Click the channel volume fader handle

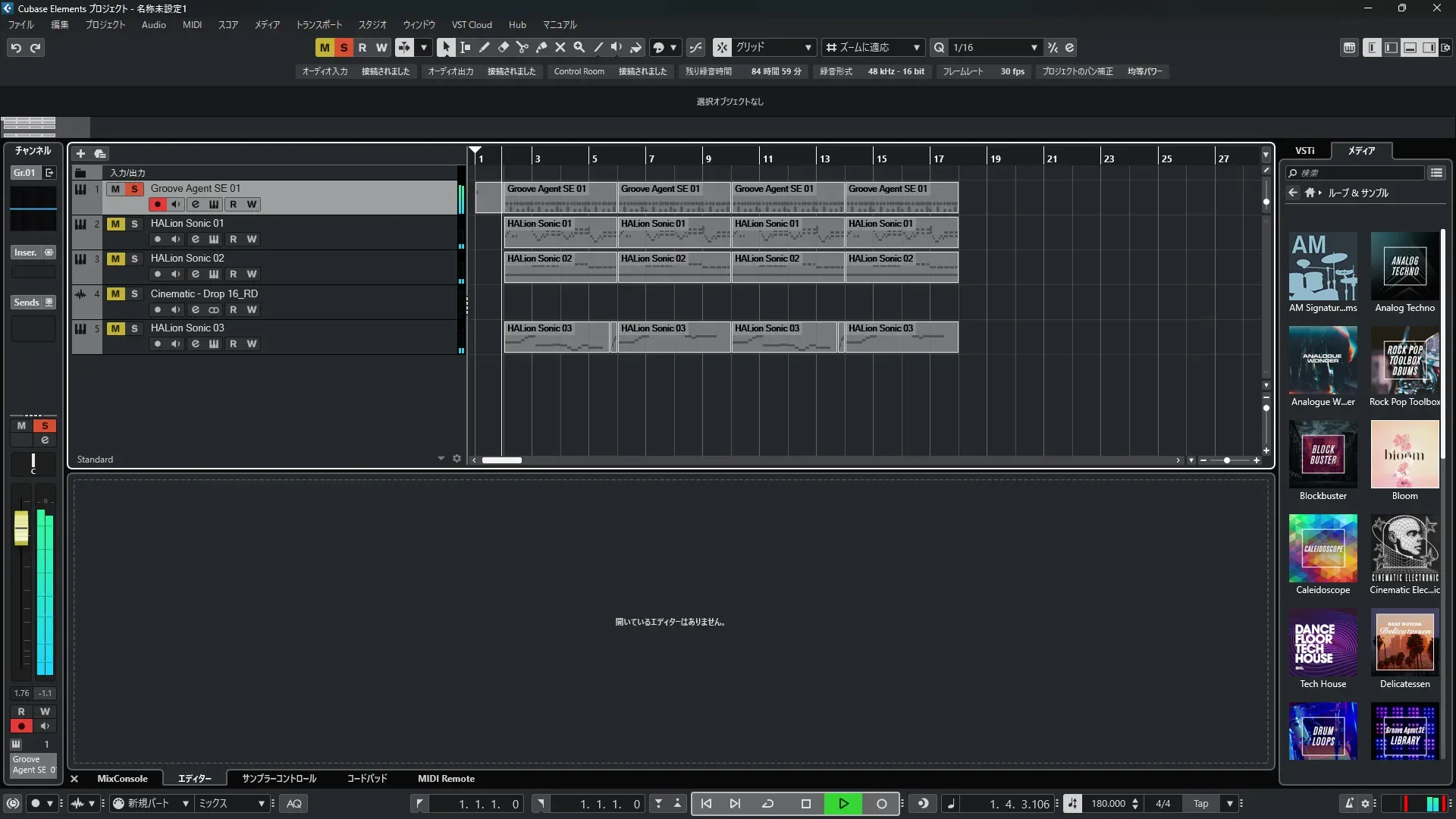click(x=21, y=528)
